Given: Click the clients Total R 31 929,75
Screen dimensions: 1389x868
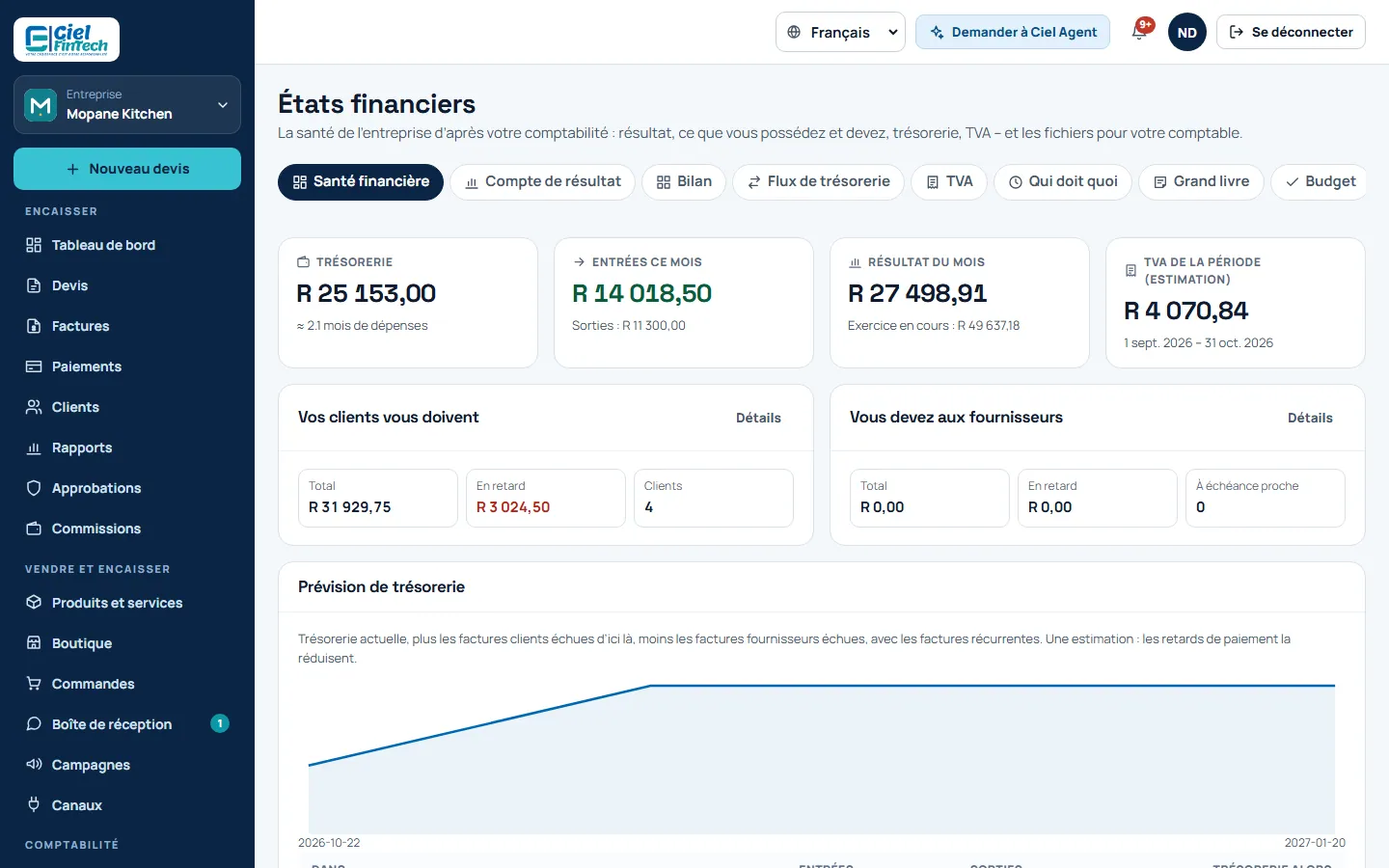Looking at the screenshot, I should click(x=350, y=507).
